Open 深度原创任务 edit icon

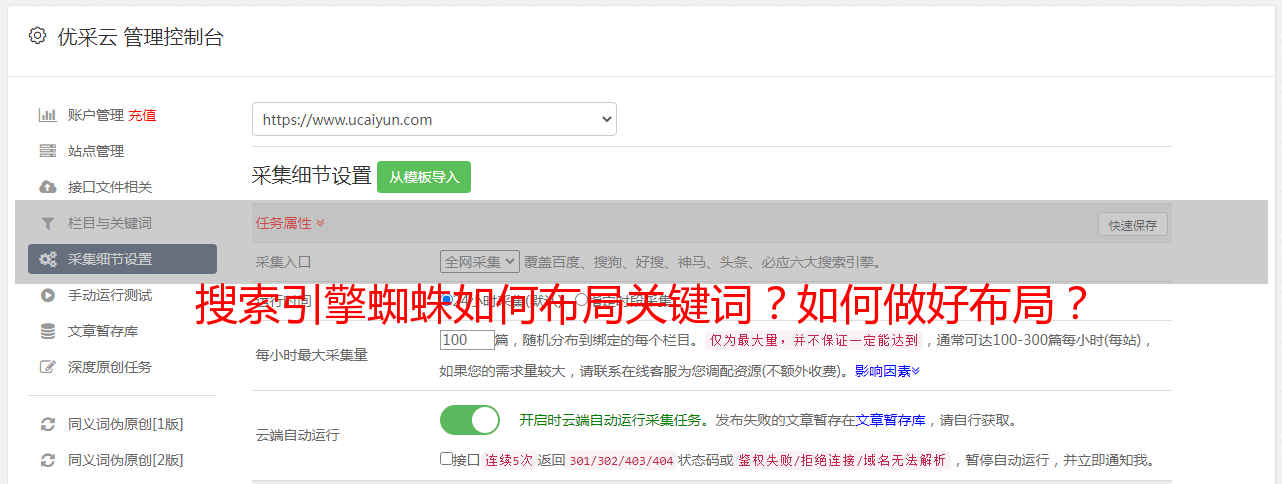(47, 367)
